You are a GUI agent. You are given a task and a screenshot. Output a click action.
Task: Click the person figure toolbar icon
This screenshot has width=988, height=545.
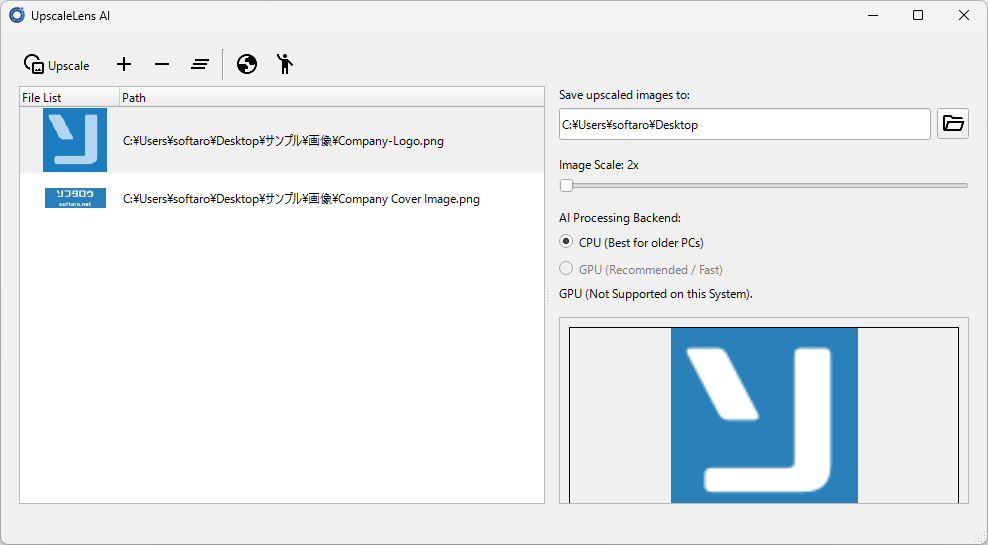click(x=285, y=65)
